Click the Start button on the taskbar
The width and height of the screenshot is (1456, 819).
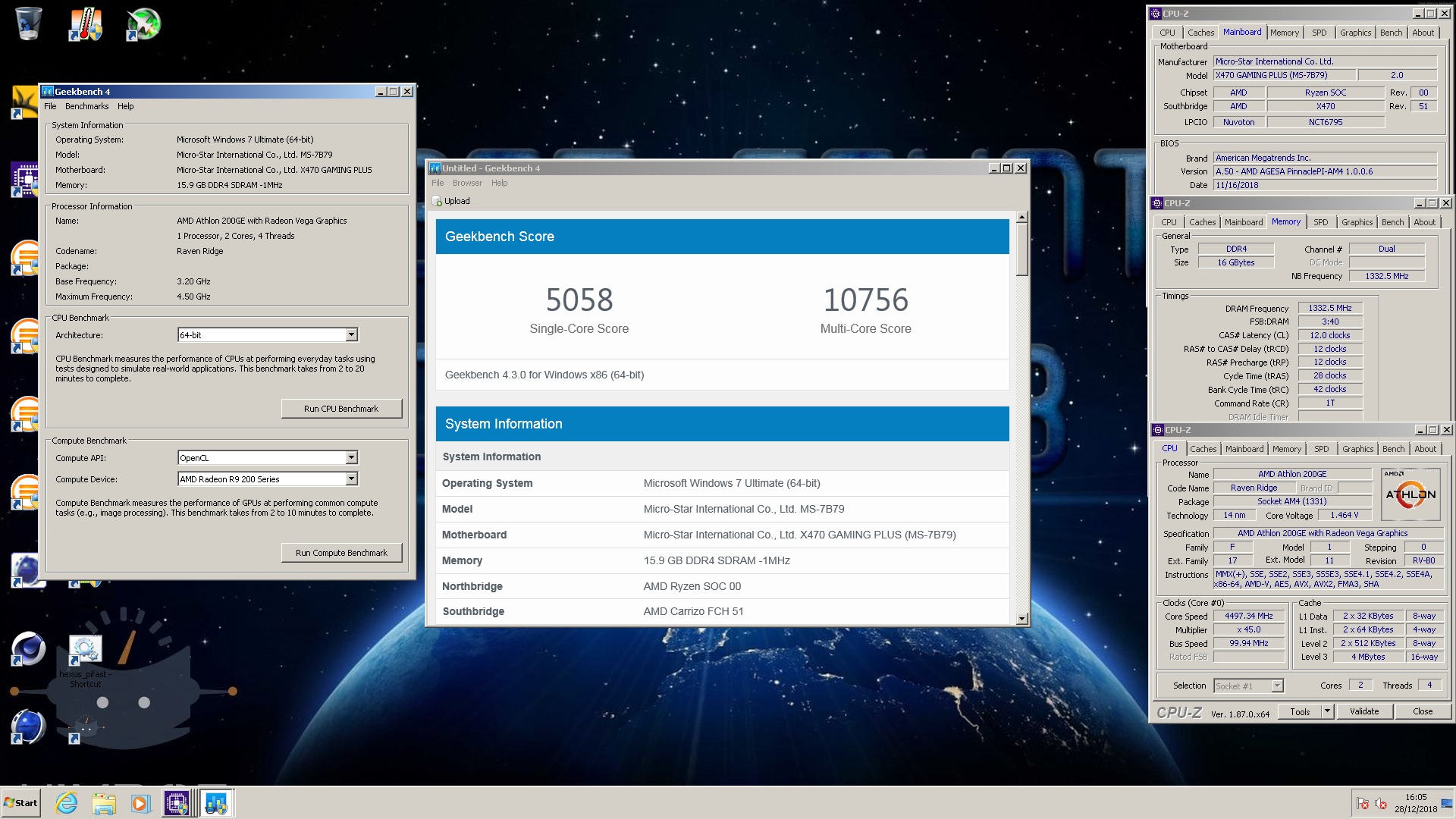[x=20, y=803]
